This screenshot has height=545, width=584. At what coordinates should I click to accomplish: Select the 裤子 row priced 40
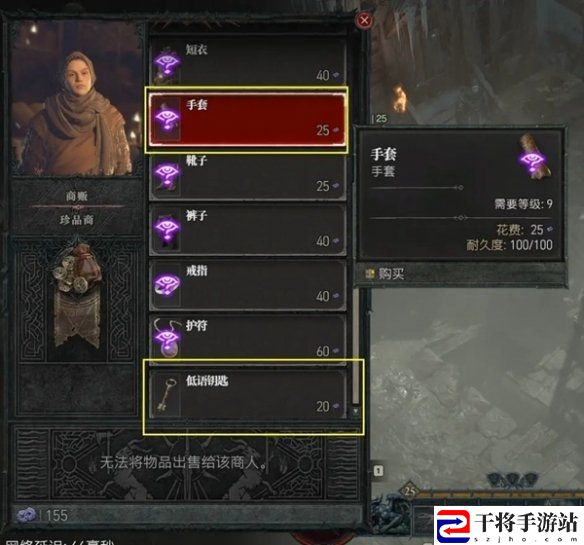pyautogui.click(x=248, y=229)
